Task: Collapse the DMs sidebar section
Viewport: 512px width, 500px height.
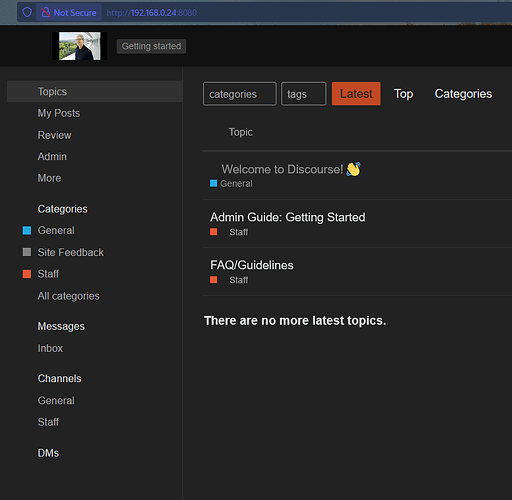Action: [x=48, y=453]
